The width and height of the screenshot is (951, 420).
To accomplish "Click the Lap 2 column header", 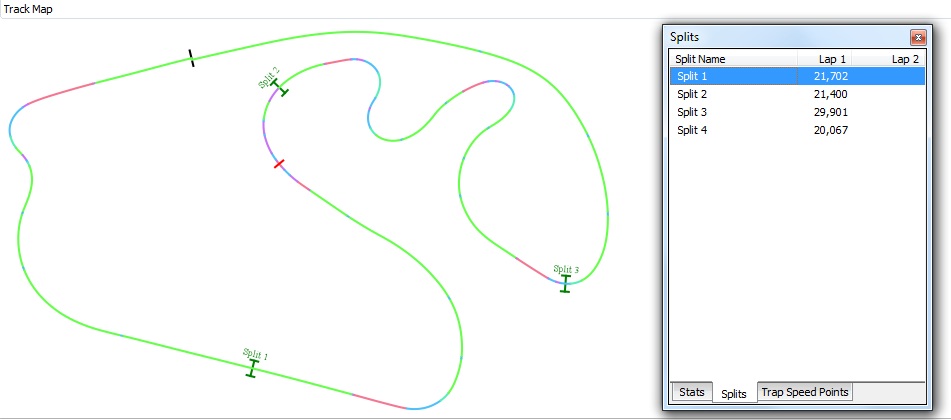I will (905, 59).
